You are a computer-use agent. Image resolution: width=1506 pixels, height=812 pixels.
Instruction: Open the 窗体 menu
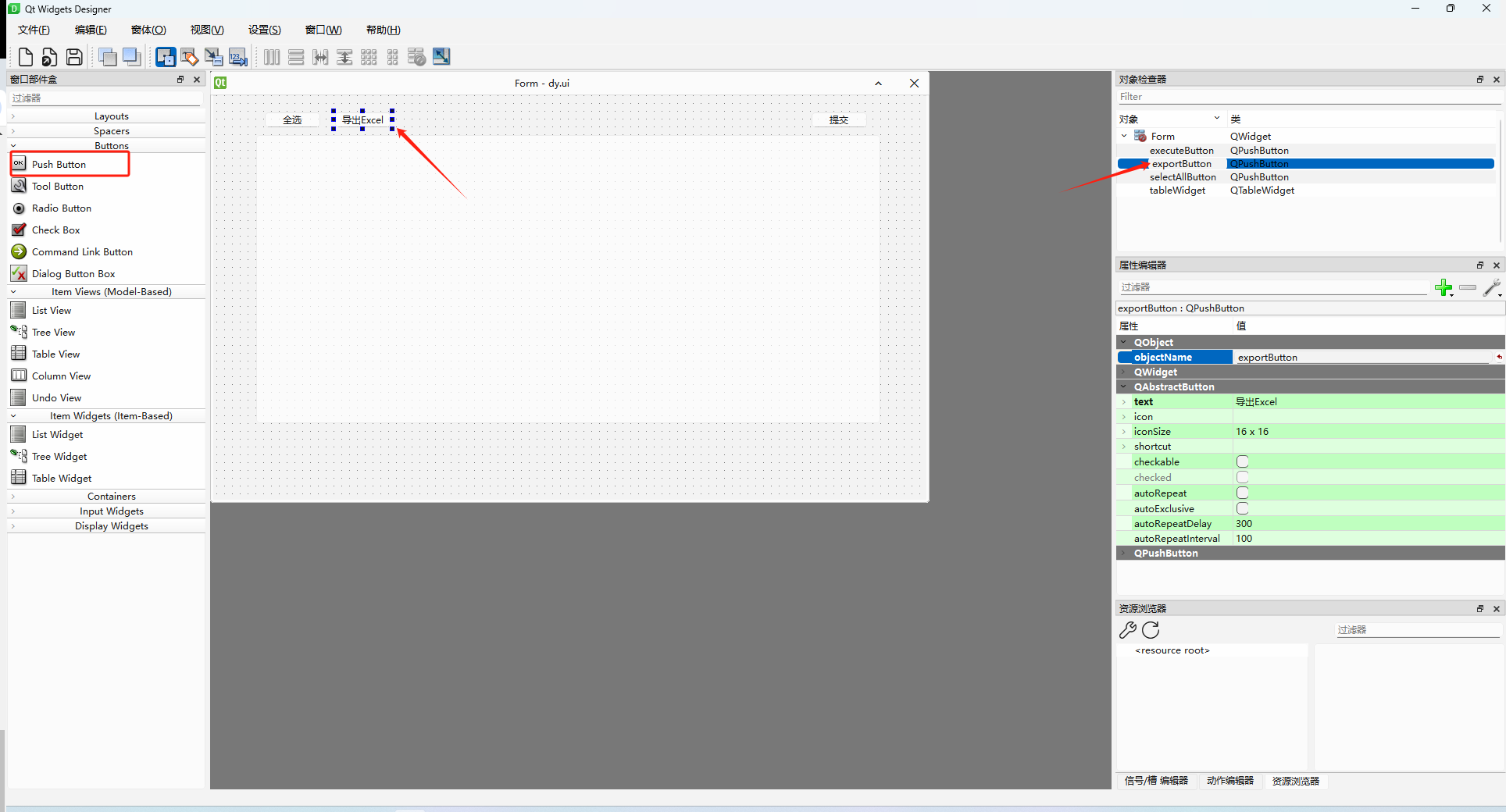coord(148,30)
